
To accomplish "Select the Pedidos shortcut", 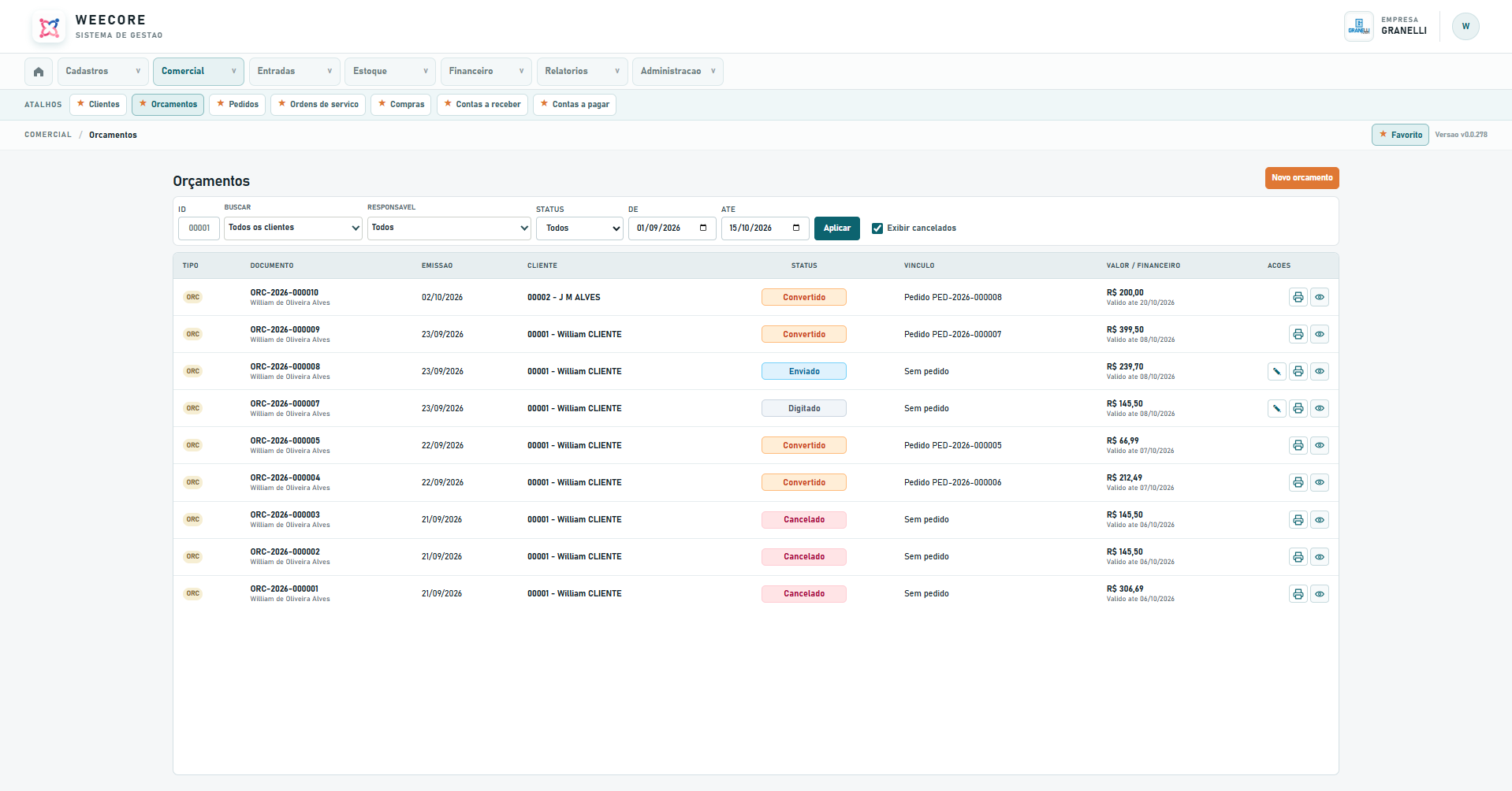I will coord(237,104).
